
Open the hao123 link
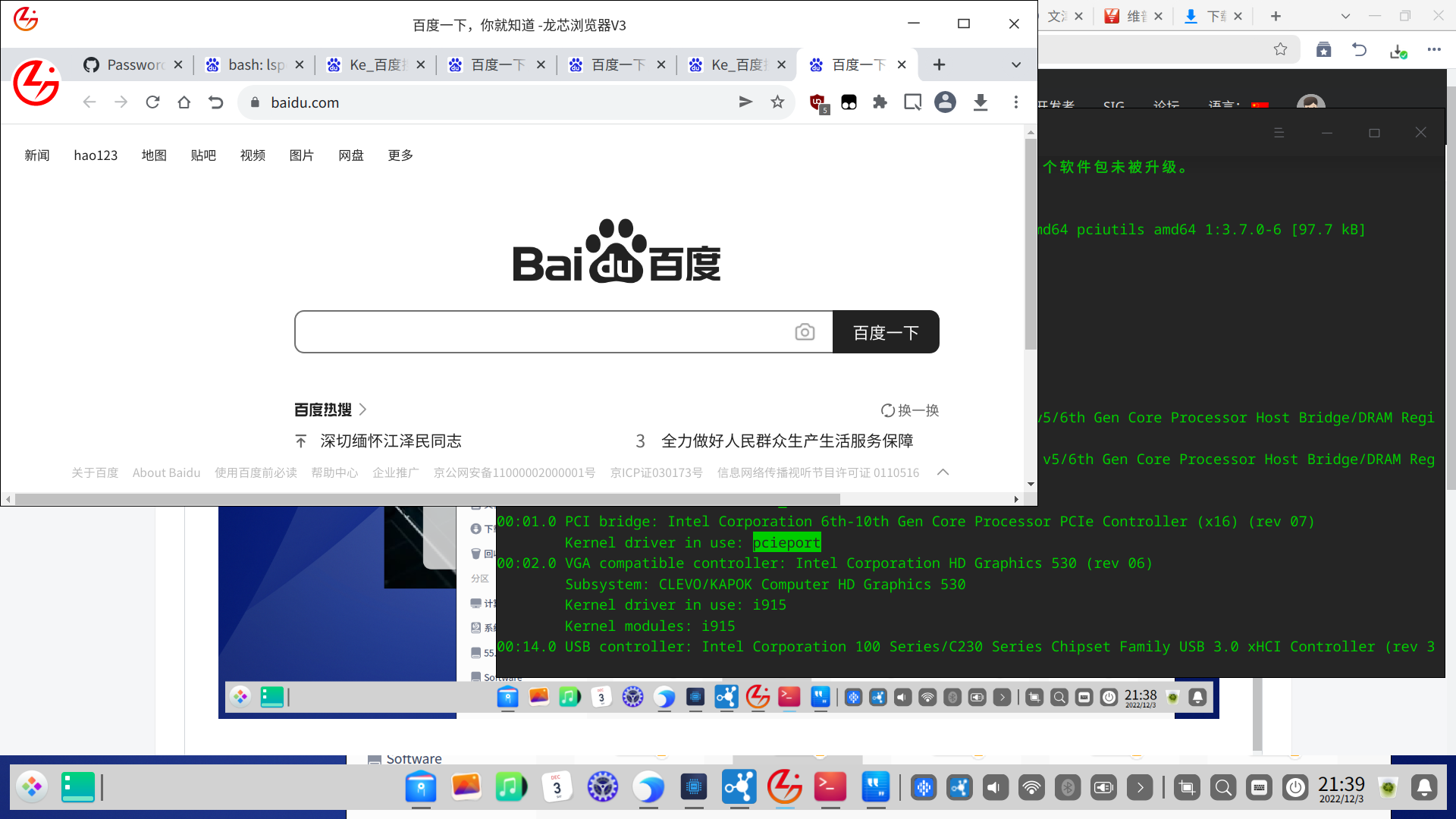[96, 155]
